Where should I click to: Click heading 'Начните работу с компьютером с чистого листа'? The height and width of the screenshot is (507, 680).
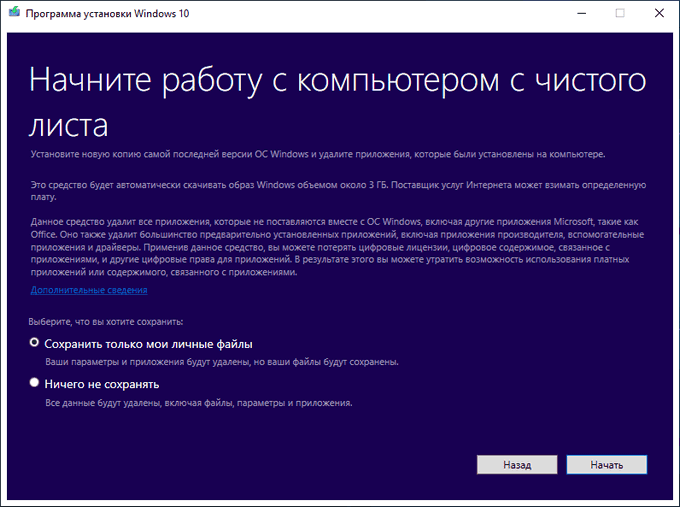(x=337, y=102)
